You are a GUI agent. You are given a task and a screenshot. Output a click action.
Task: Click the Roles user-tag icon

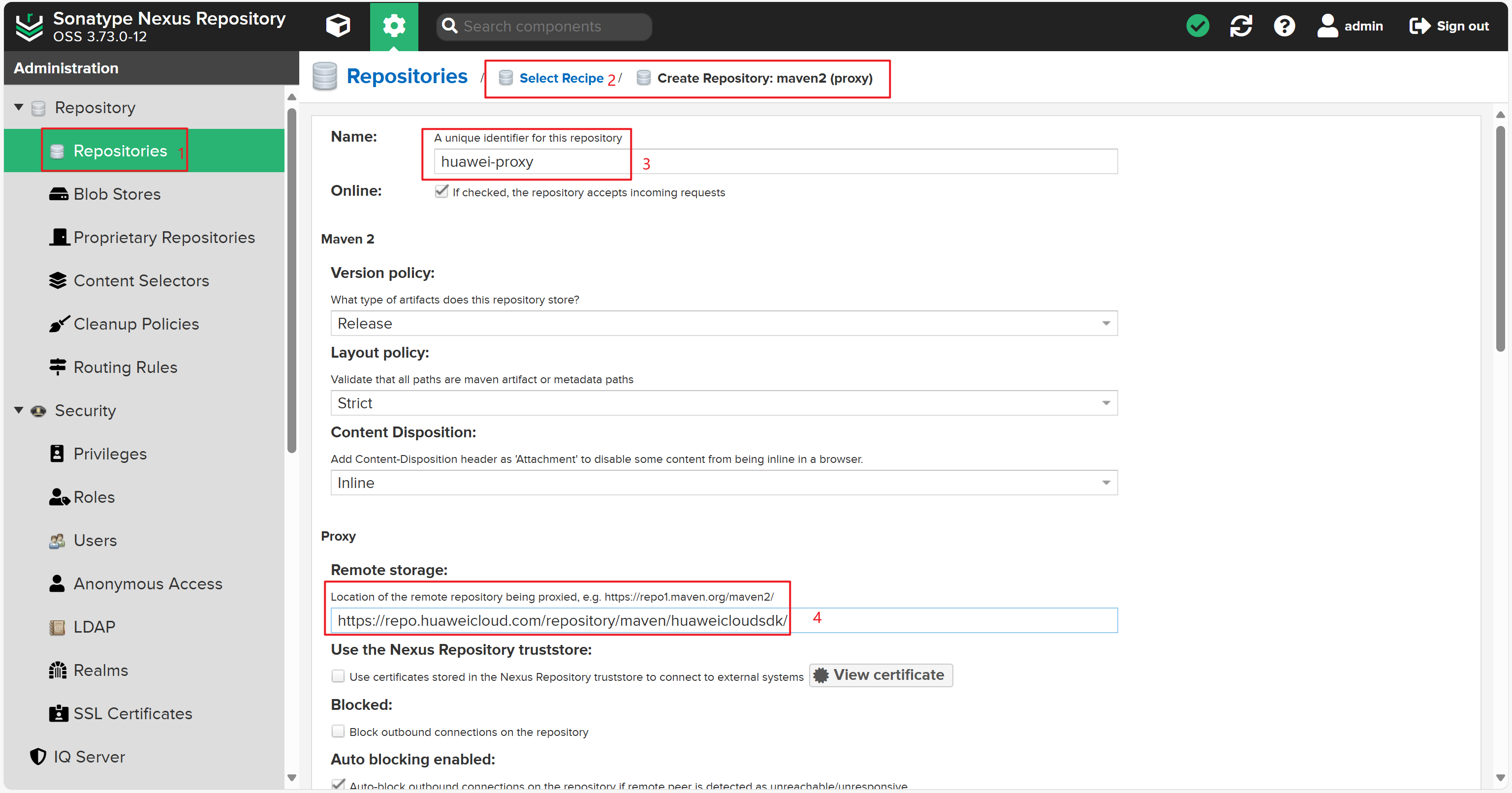59,497
